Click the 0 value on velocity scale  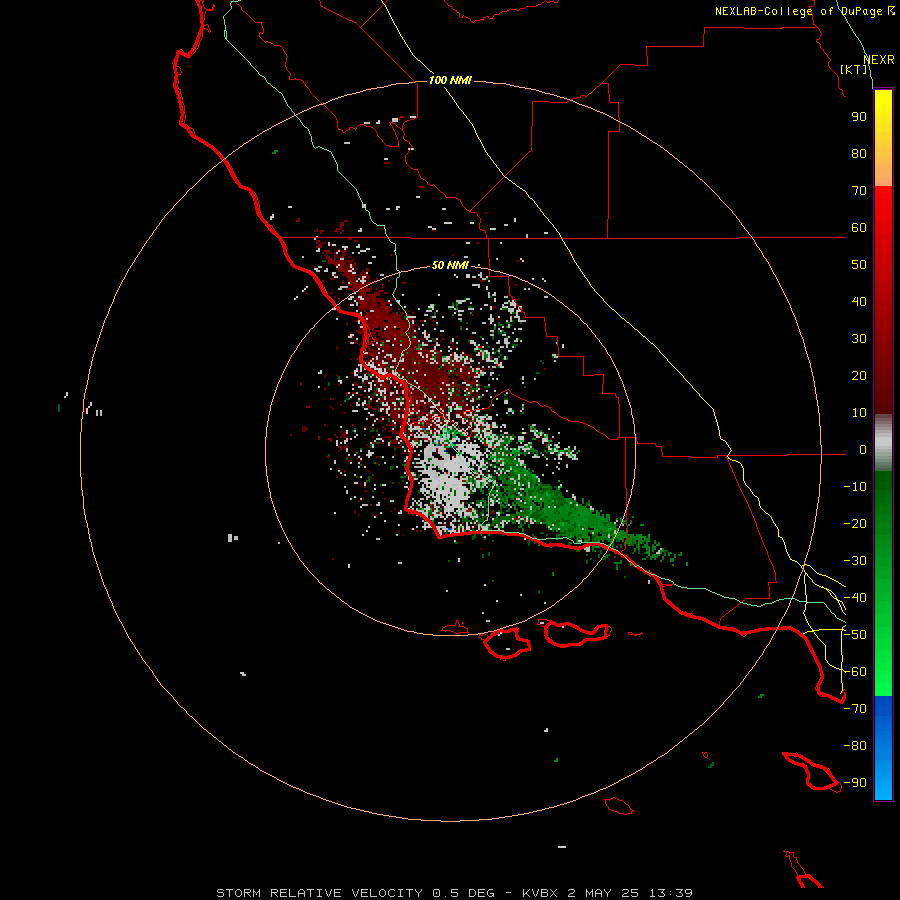tap(863, 450)
